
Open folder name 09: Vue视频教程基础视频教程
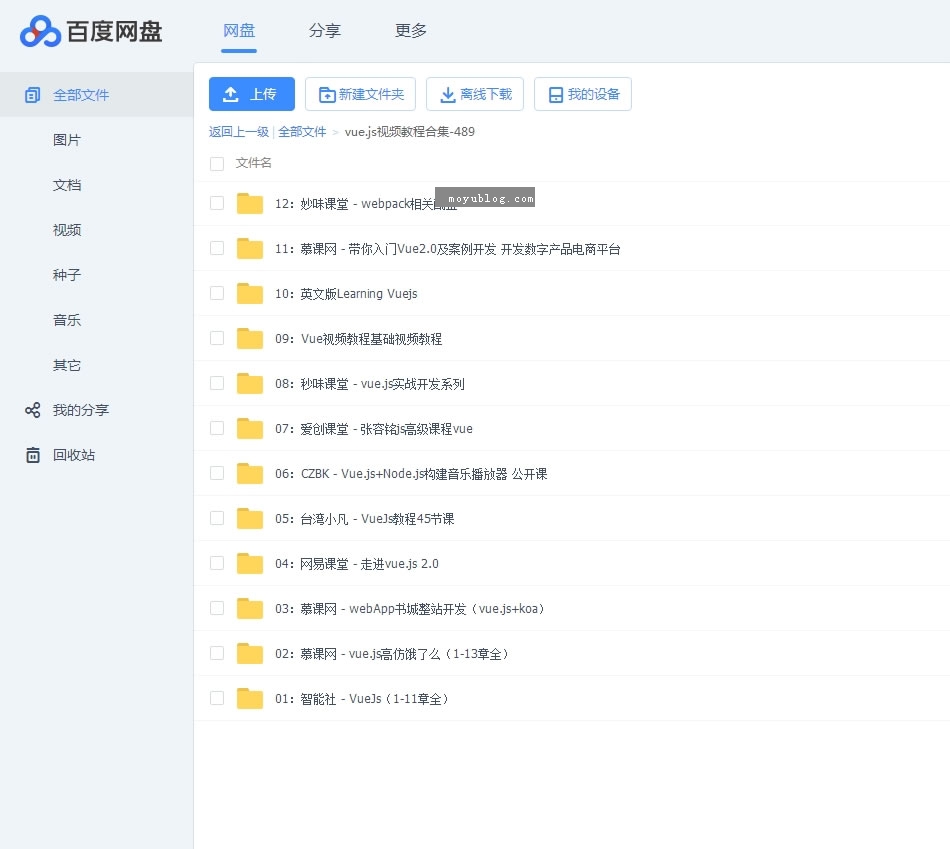[359, 339]
